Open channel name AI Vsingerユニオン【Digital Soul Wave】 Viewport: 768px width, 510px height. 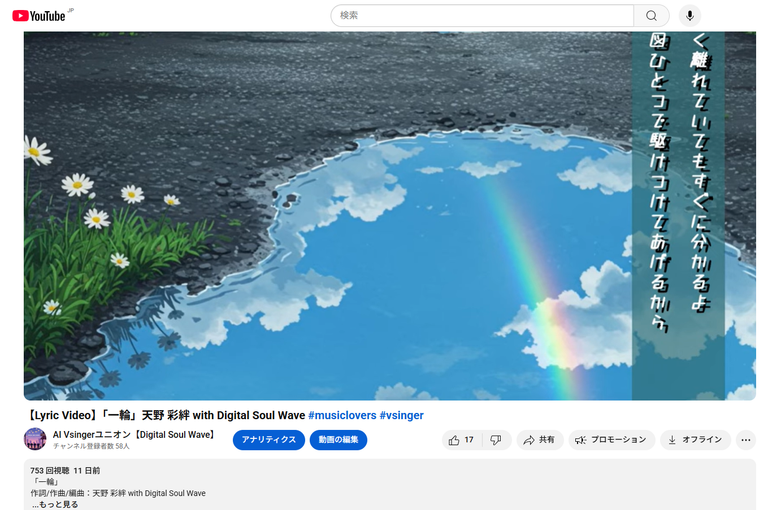[x=134, y=435]
